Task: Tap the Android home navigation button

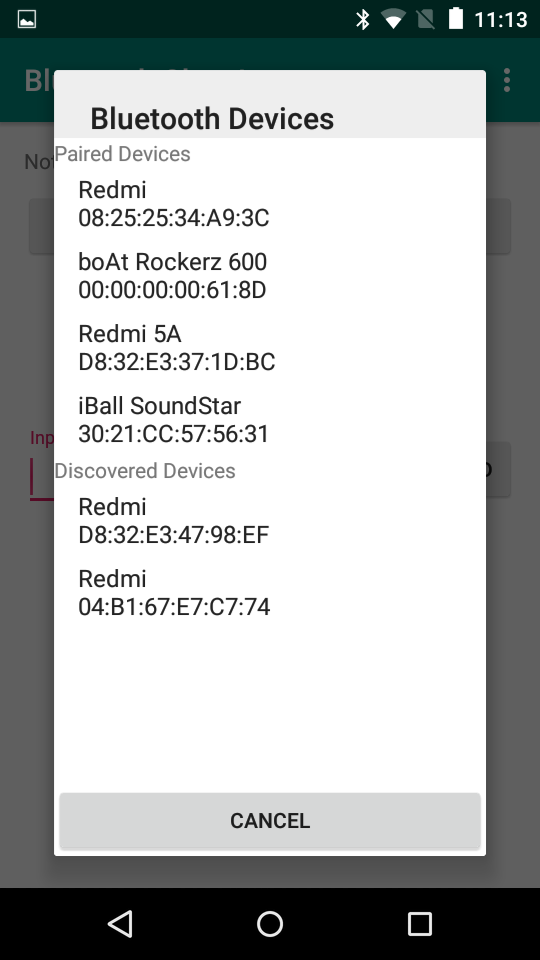Action: (270, 923)
